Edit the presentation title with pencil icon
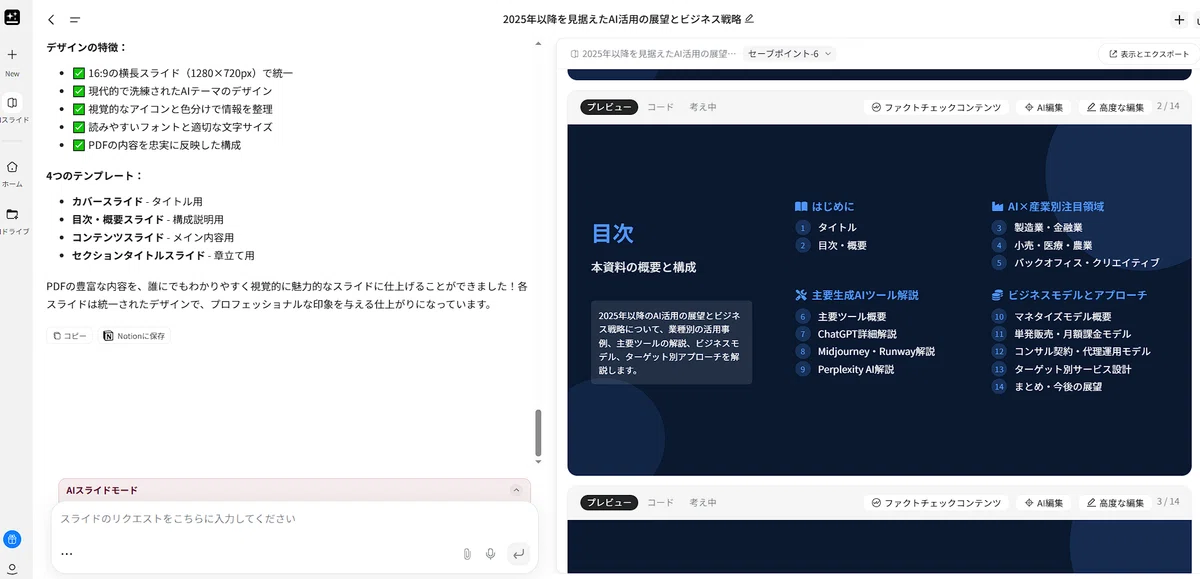The image size is (1200, 579). (x=750, y=19)
